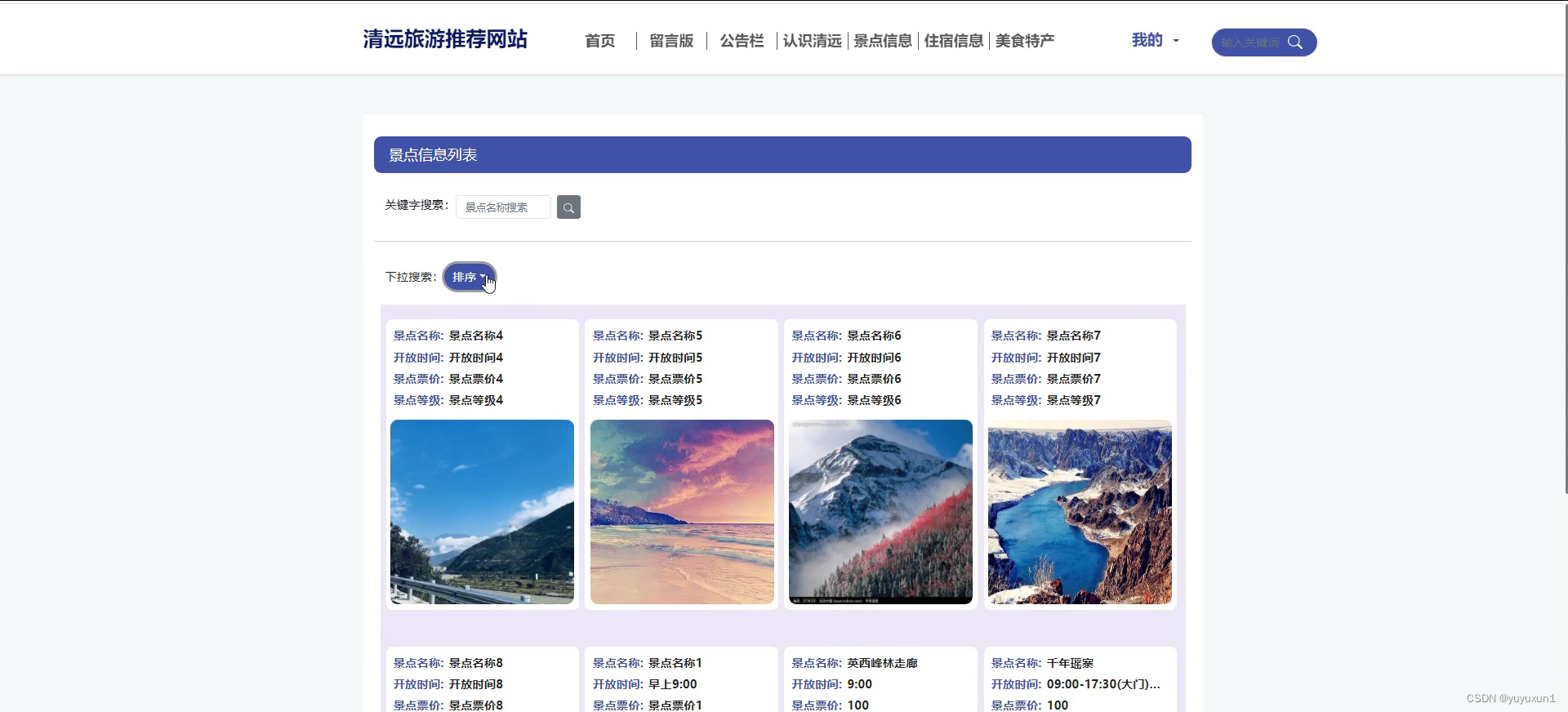1568x712 pixels.
Task: Go to the 首页 menu item
Action: [x=600, y=41]
